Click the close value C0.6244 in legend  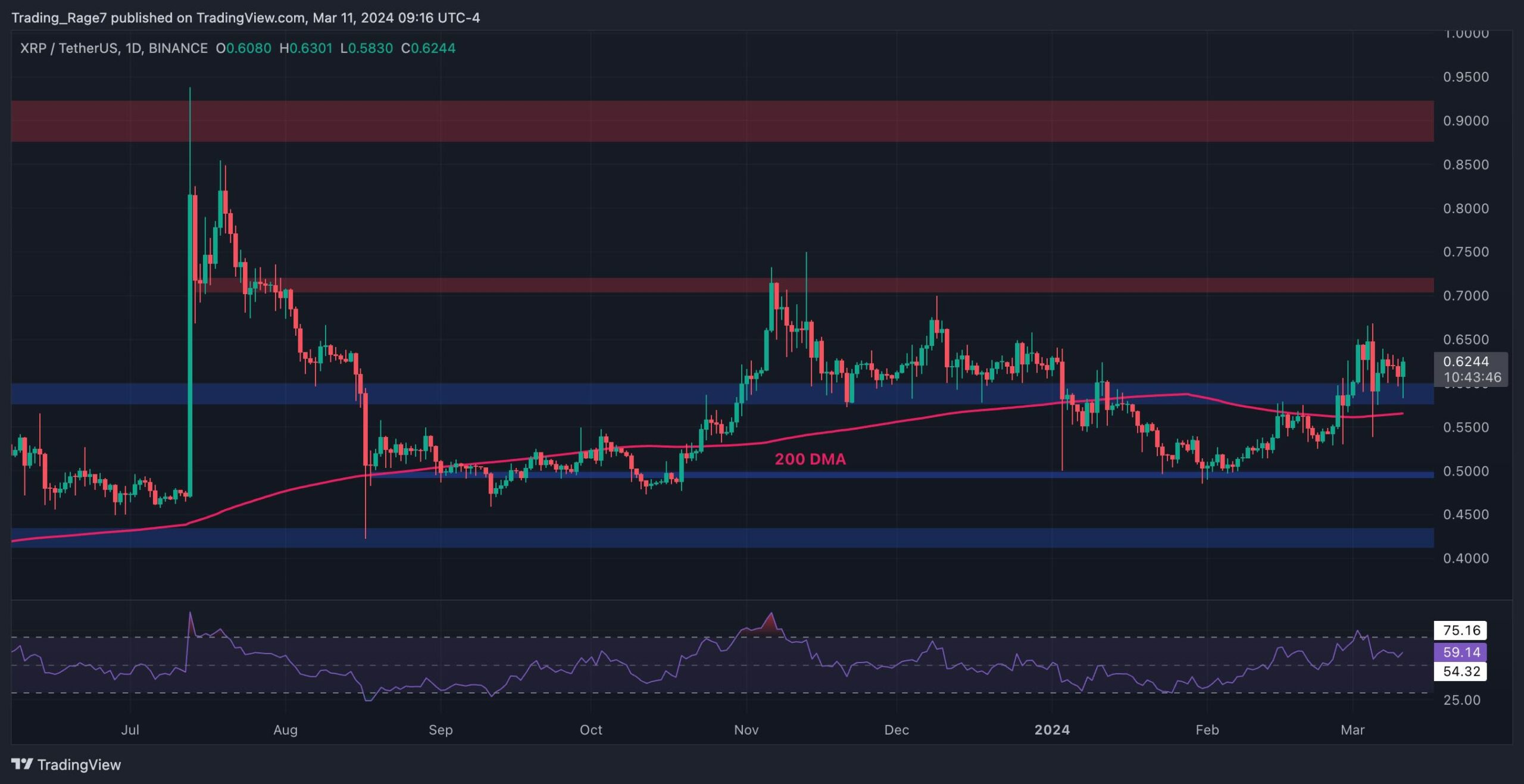pos(428,48)
